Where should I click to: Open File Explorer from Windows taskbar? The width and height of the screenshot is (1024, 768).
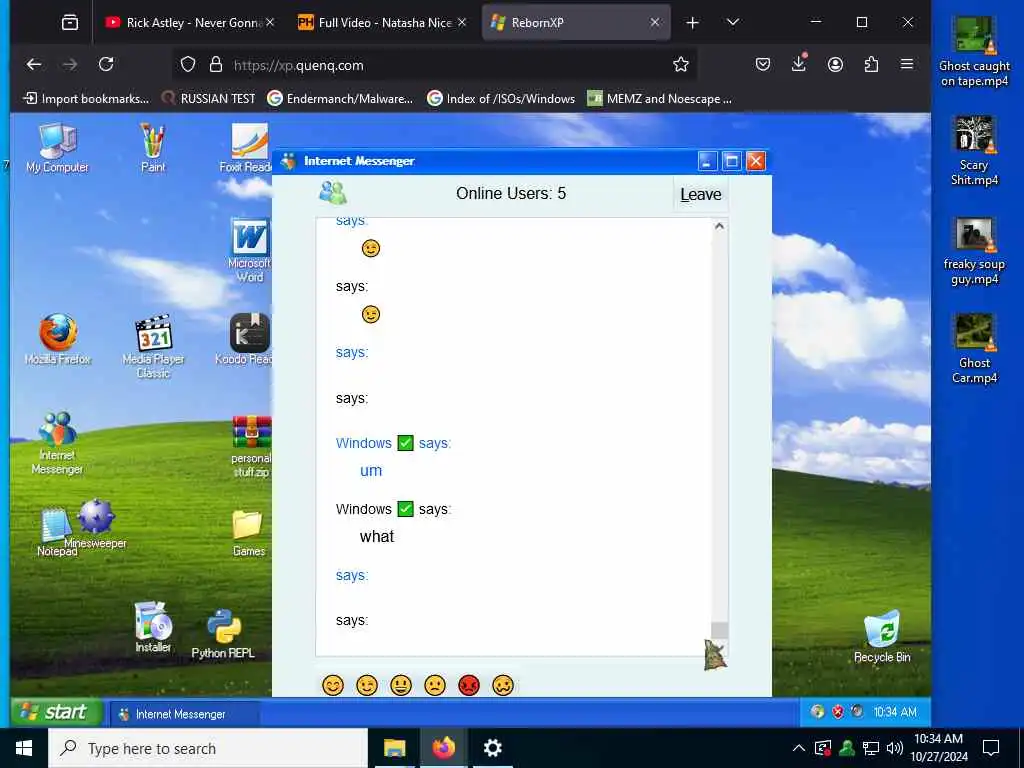(394, 747)
